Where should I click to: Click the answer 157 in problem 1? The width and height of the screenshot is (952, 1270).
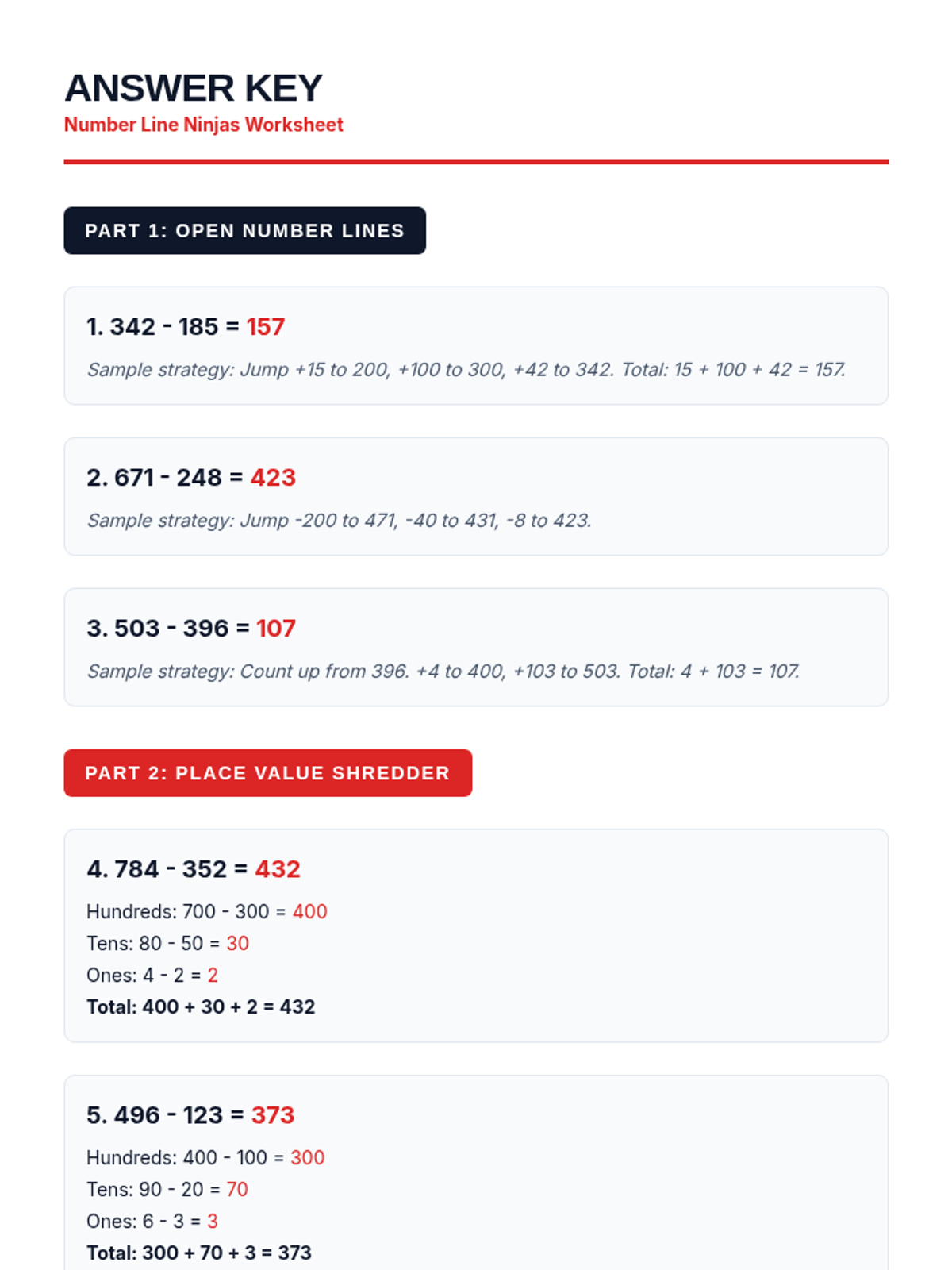coord(266,327)
